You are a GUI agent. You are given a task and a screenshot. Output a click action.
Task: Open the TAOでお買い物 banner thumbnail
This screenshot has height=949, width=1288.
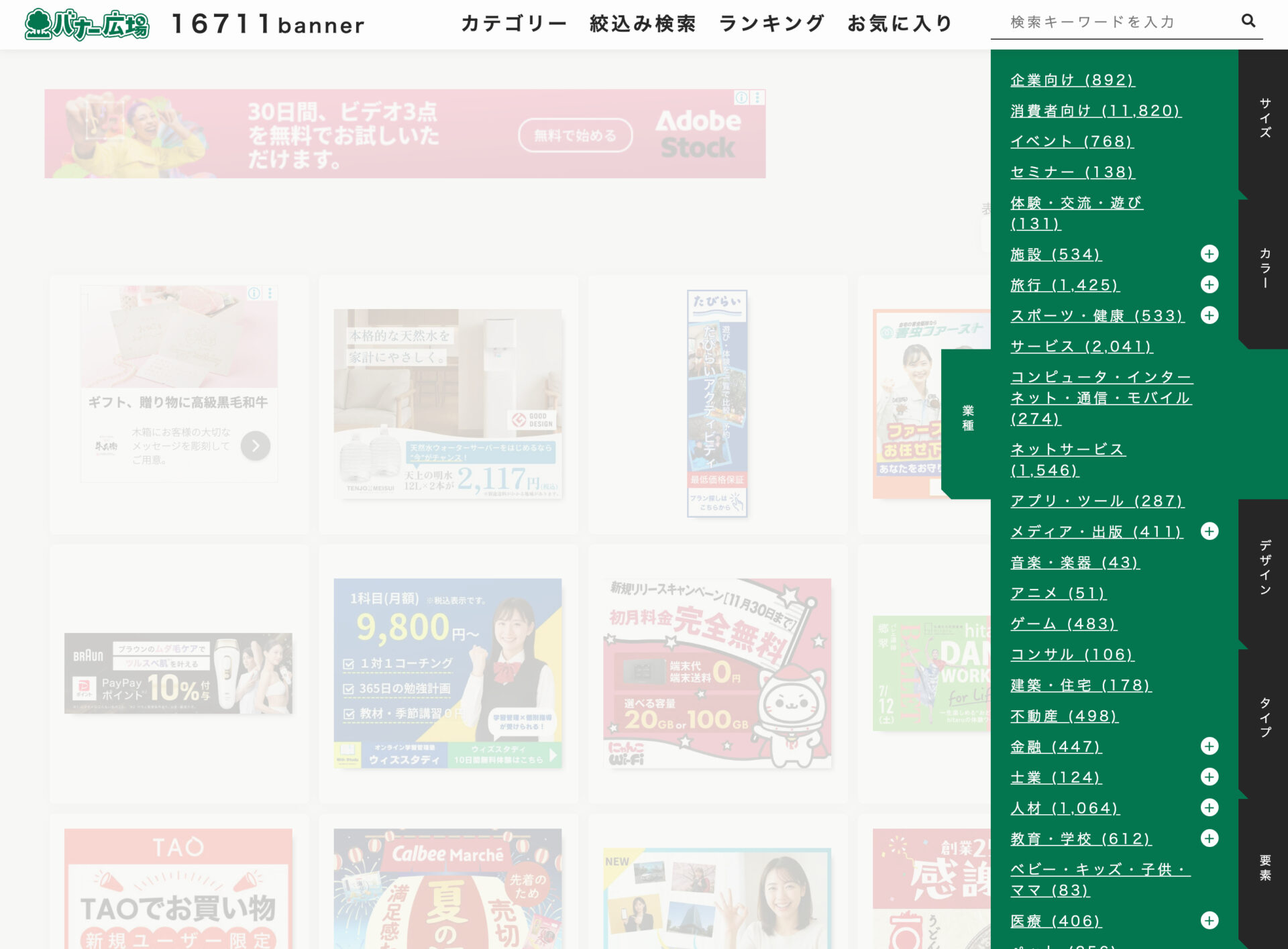[178, 889]
